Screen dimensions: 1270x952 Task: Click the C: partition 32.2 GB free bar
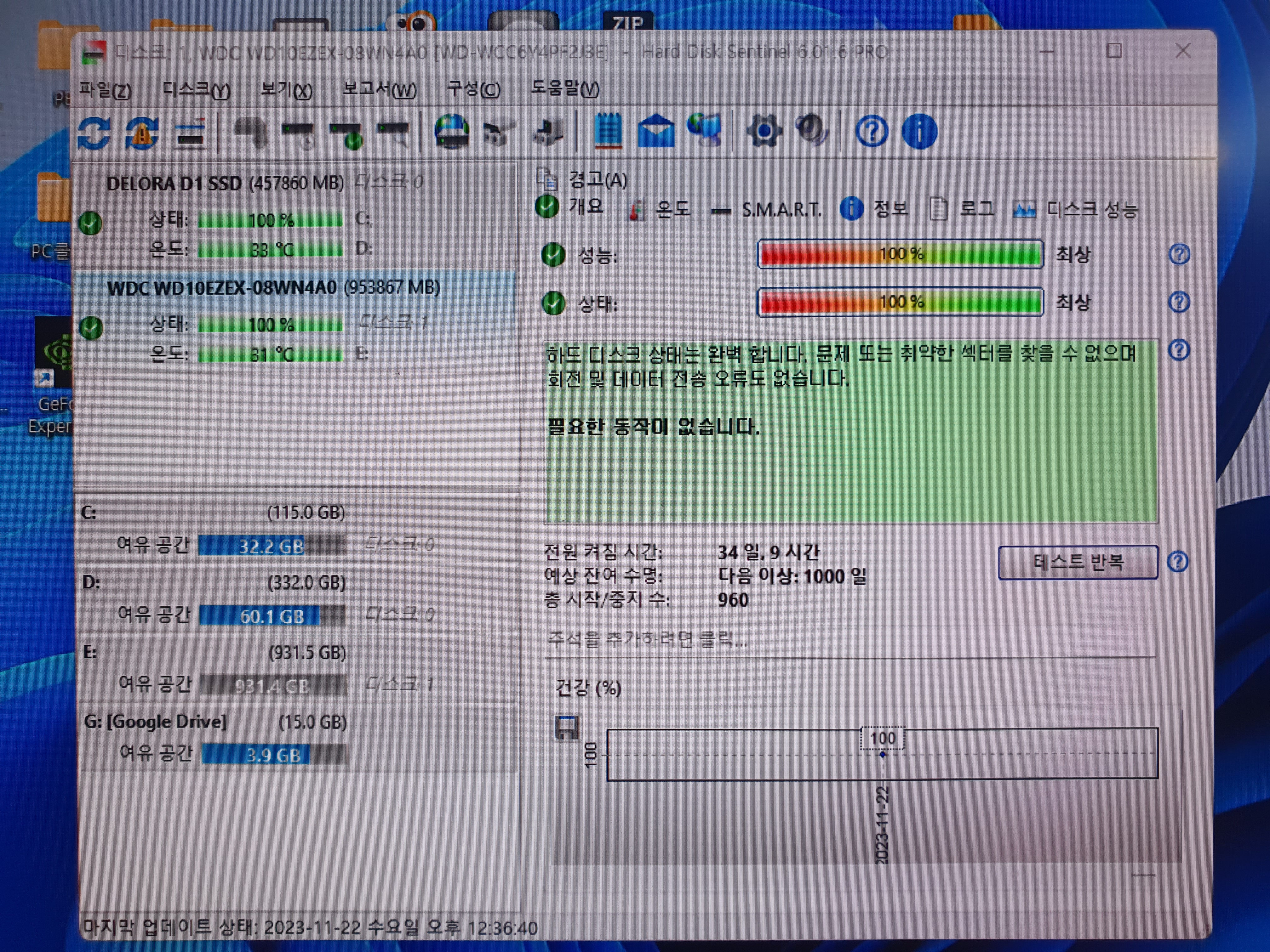272,546
